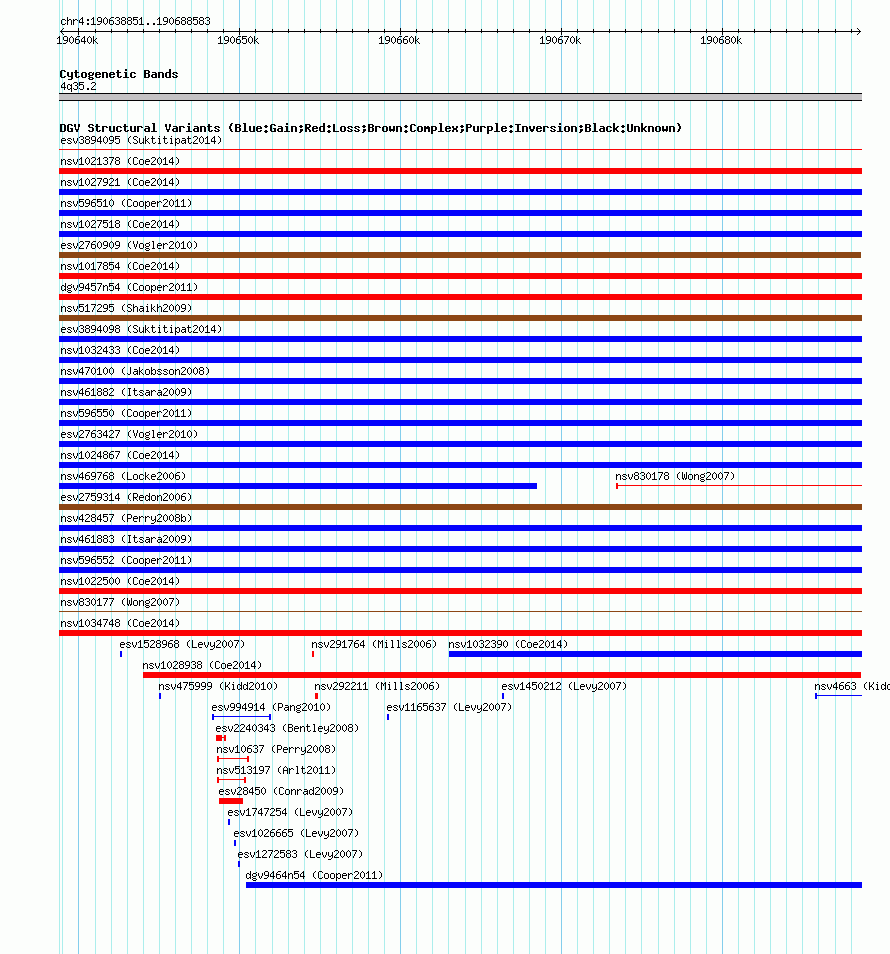890x954 pixels.
Task: Click nsv830178 (Wong2007) label
Action: coord(675,476)
